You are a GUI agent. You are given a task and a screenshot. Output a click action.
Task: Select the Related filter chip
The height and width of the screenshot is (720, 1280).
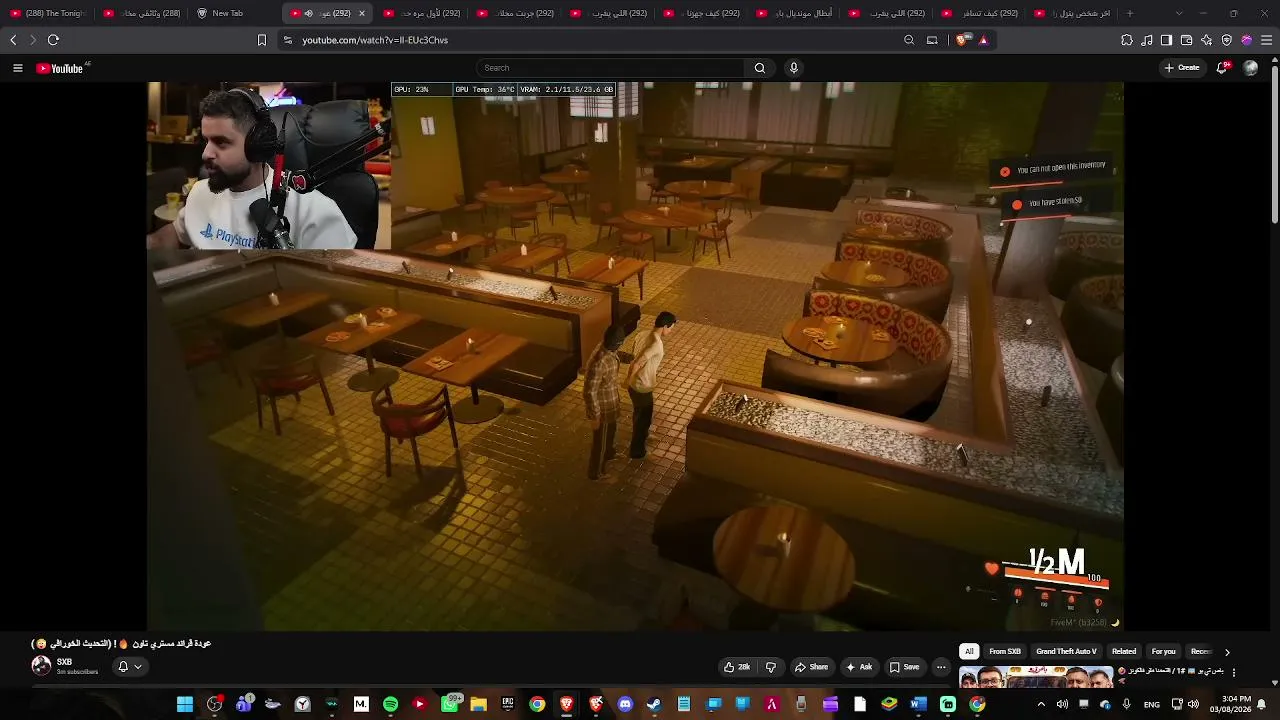[x=1124, y=652]
